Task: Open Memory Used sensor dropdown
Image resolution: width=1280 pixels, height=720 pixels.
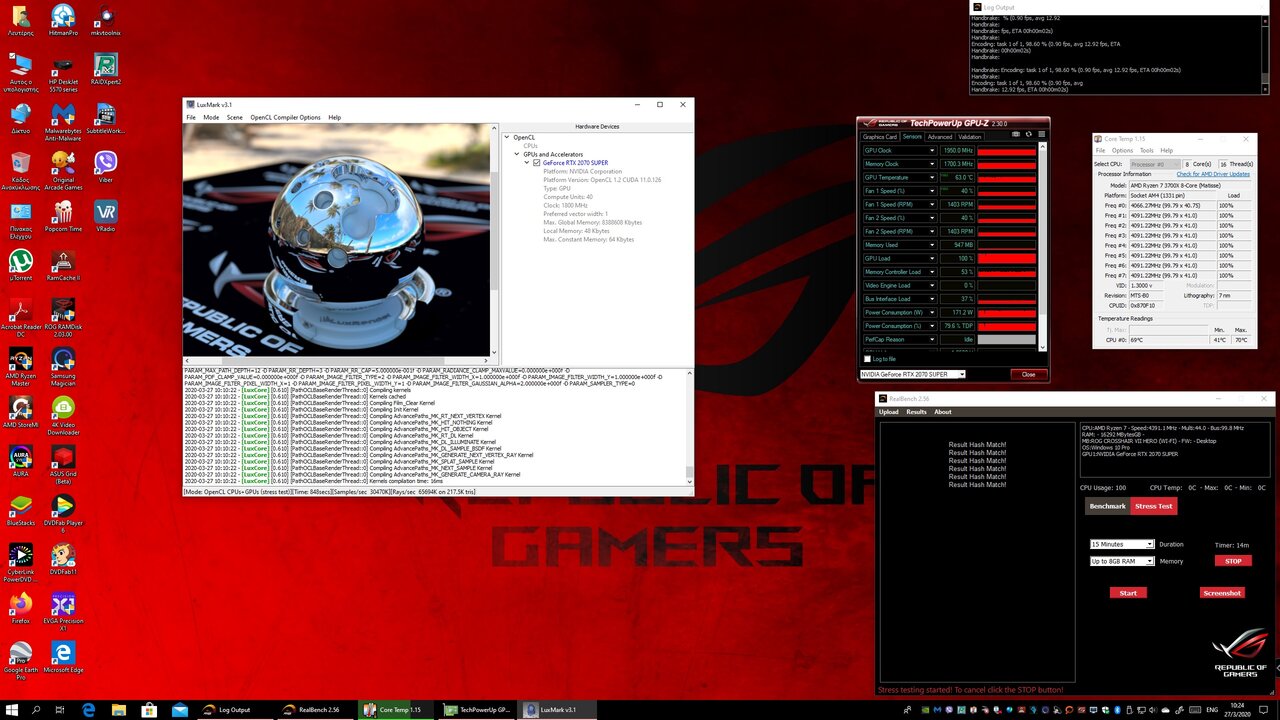Action: click(x=932, y=245)
